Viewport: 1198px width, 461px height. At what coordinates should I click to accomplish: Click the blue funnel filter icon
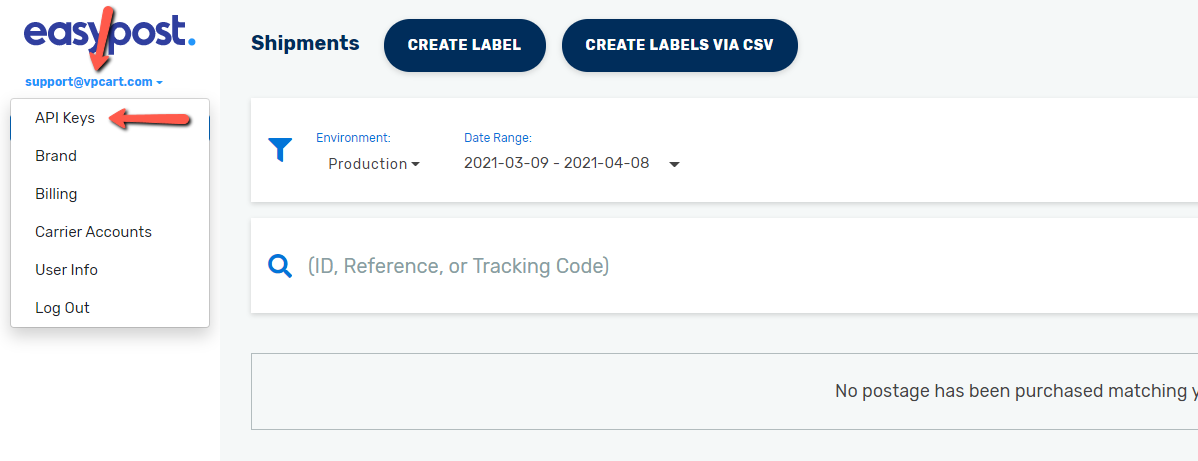coord(280,150)
